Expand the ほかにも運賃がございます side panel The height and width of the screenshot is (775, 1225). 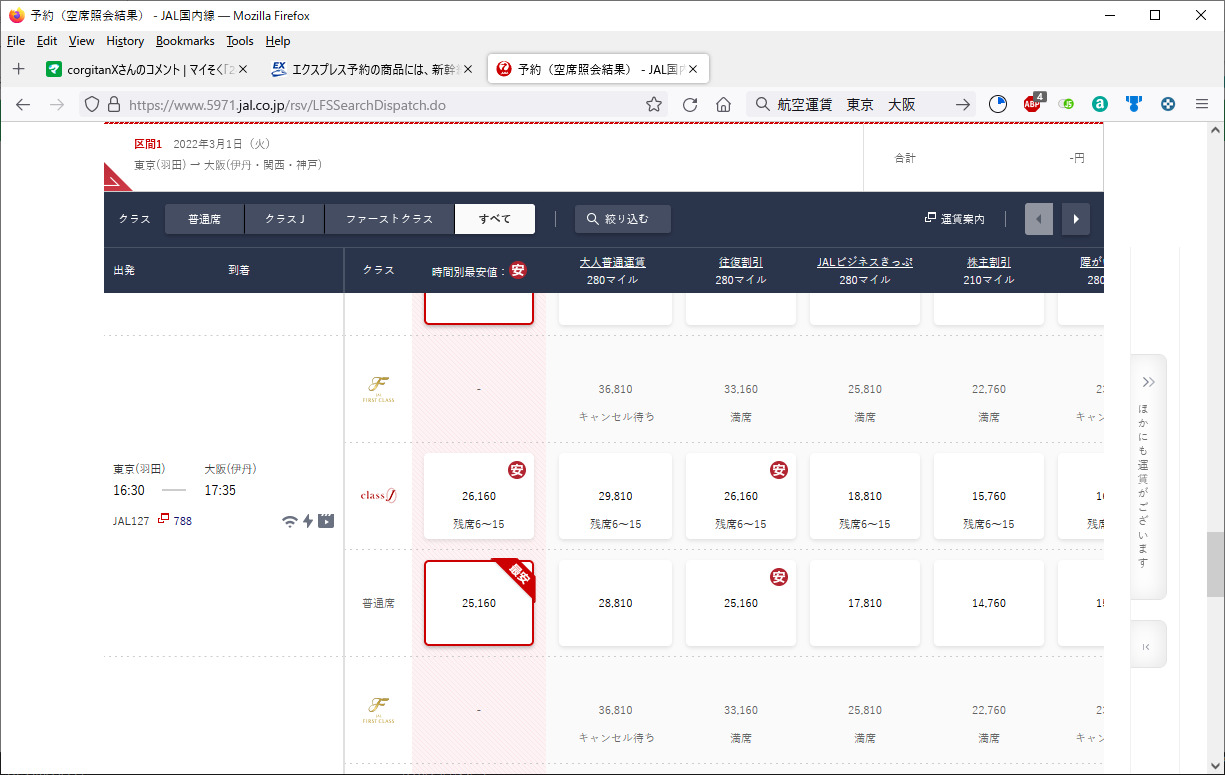pos(1148,476)
